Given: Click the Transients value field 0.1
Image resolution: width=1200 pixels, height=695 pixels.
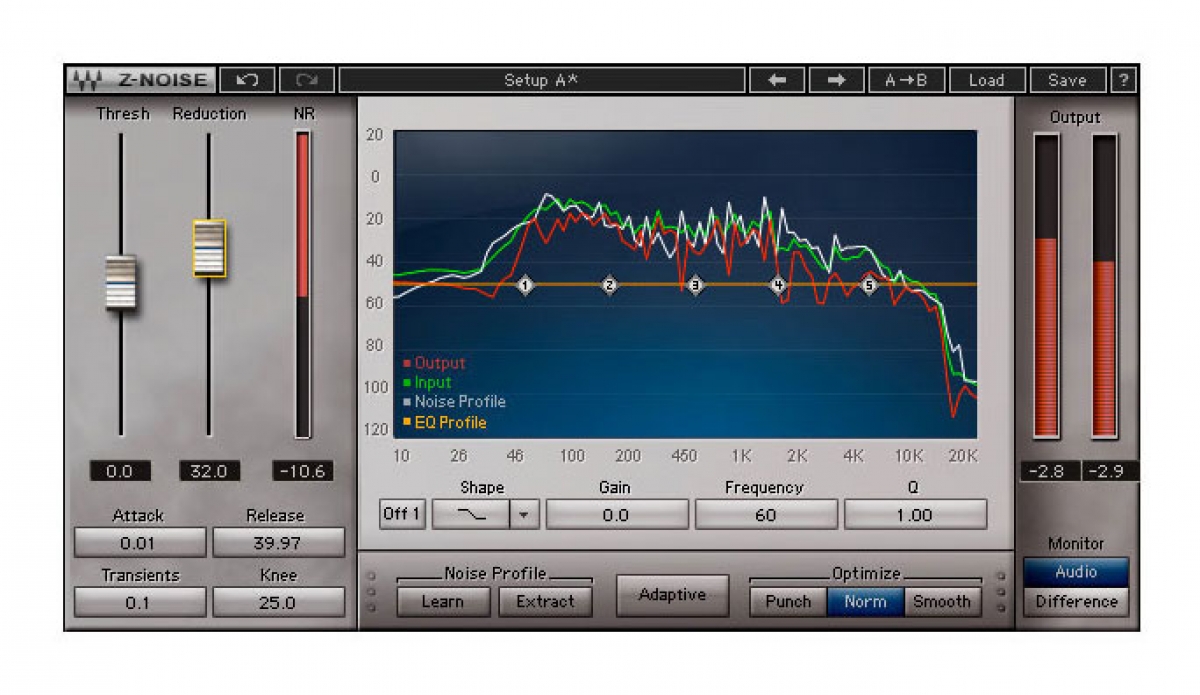Looking at the screenshot, I should click(140, 602).
